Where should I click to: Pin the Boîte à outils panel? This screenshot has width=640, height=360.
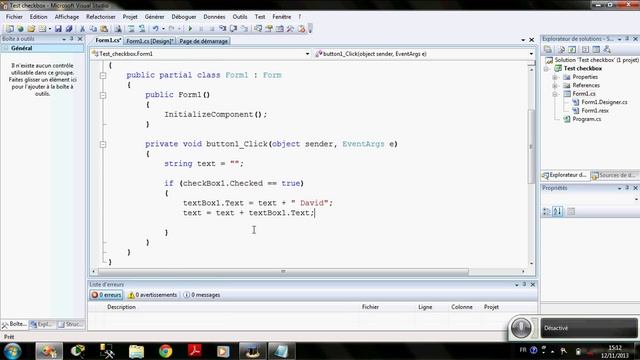(71, 39)
